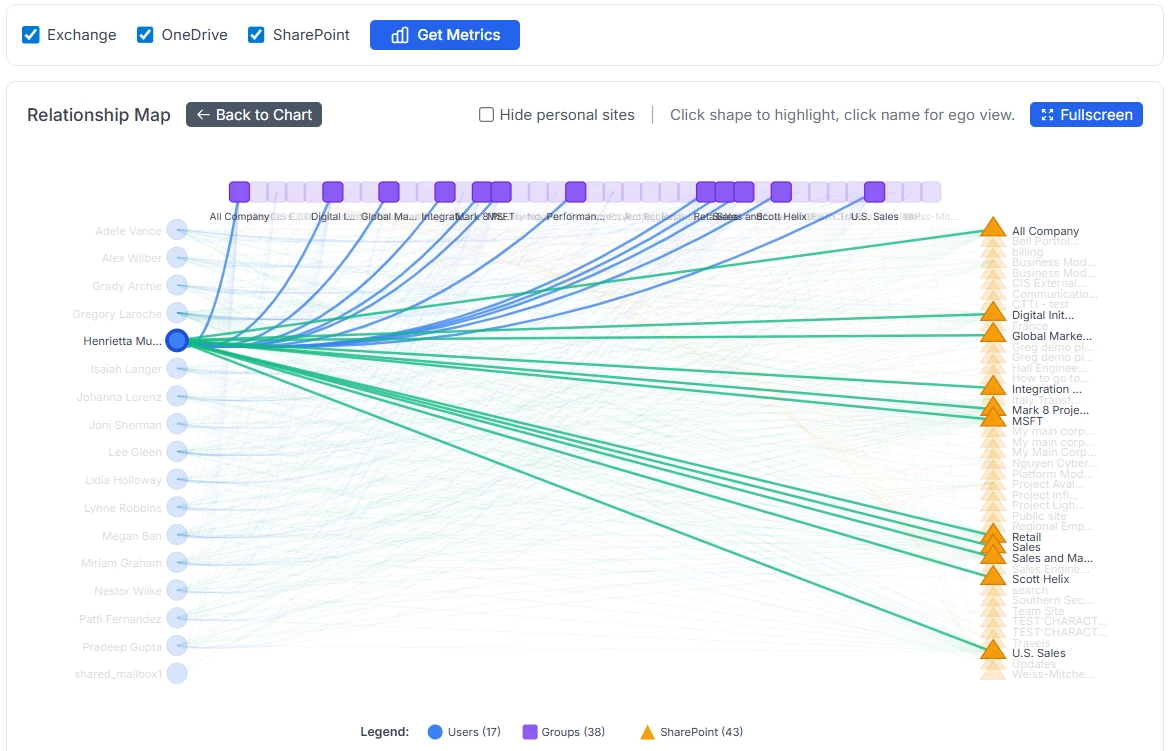The height and width of the screenshot is (751, 1169).
Task: Click the Performance group square
Action: point(575,192)
